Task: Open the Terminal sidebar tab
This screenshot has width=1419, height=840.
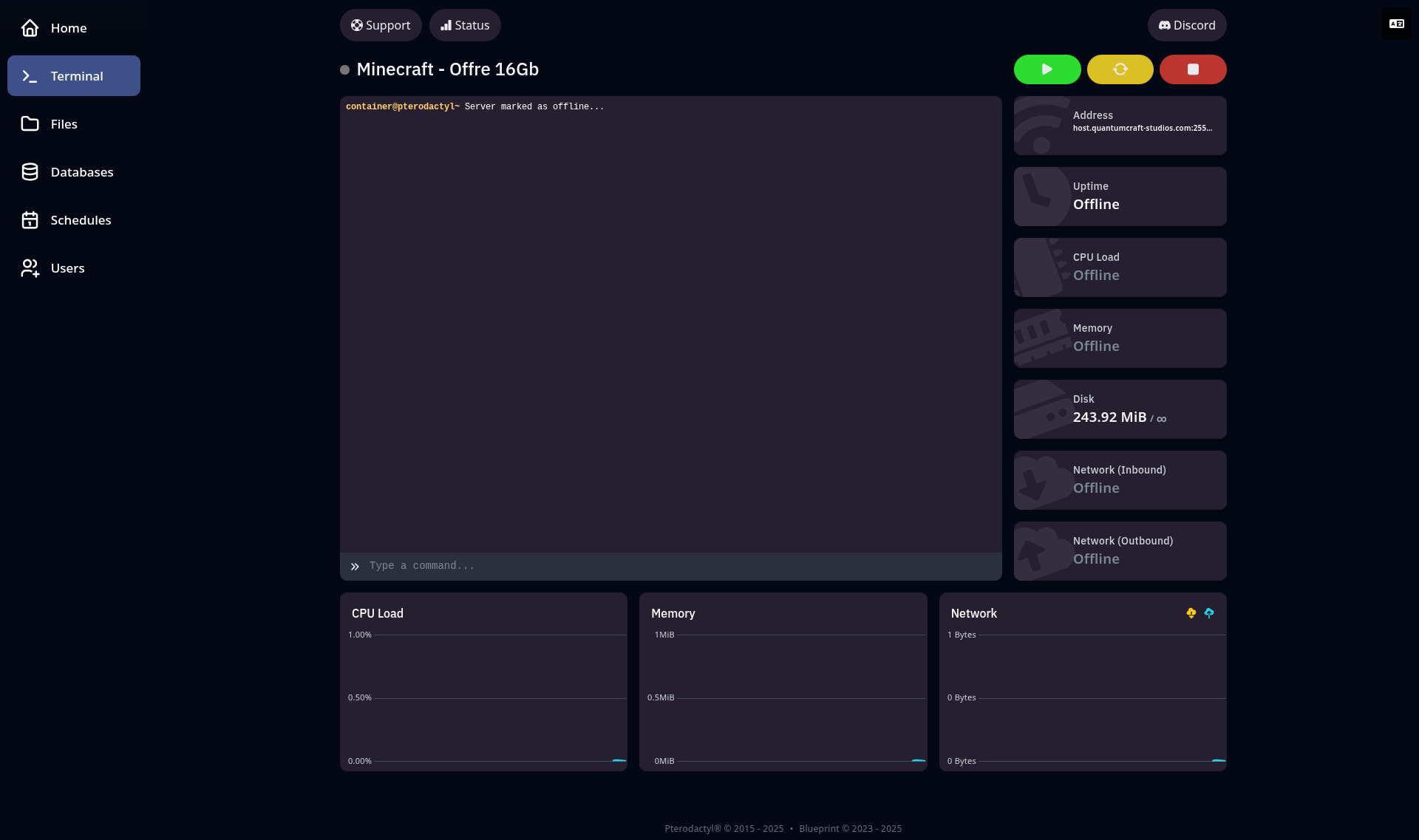Action: click(x=74, y=75)
